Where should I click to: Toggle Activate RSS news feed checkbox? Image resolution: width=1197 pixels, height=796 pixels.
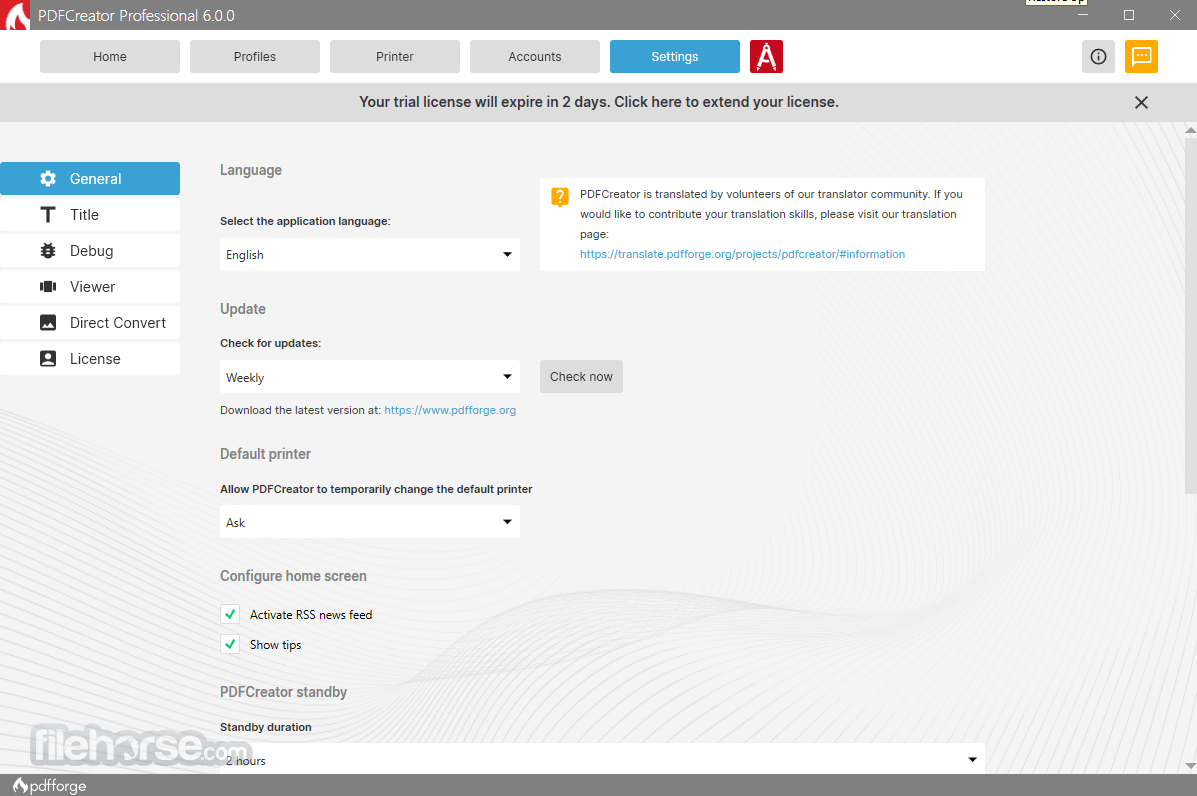pos(230,614)
